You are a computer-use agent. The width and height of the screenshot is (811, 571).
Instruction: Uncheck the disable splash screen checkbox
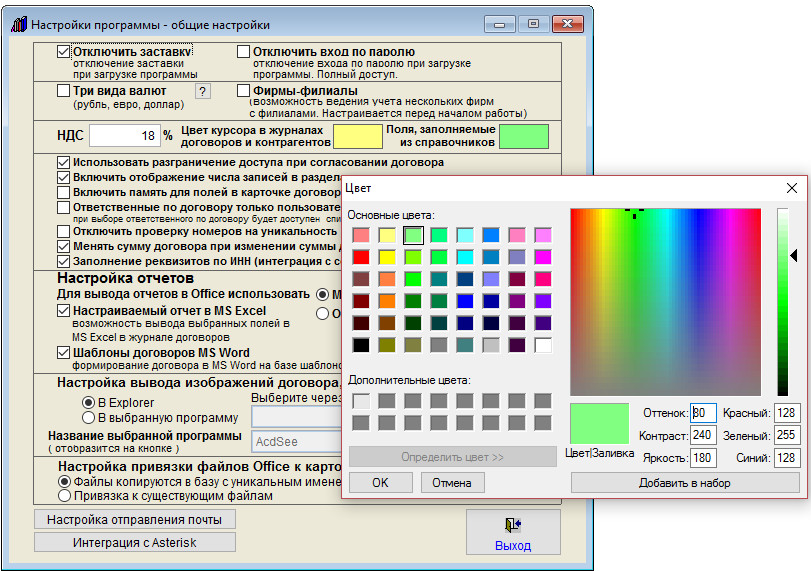click(x=64, y=51)
